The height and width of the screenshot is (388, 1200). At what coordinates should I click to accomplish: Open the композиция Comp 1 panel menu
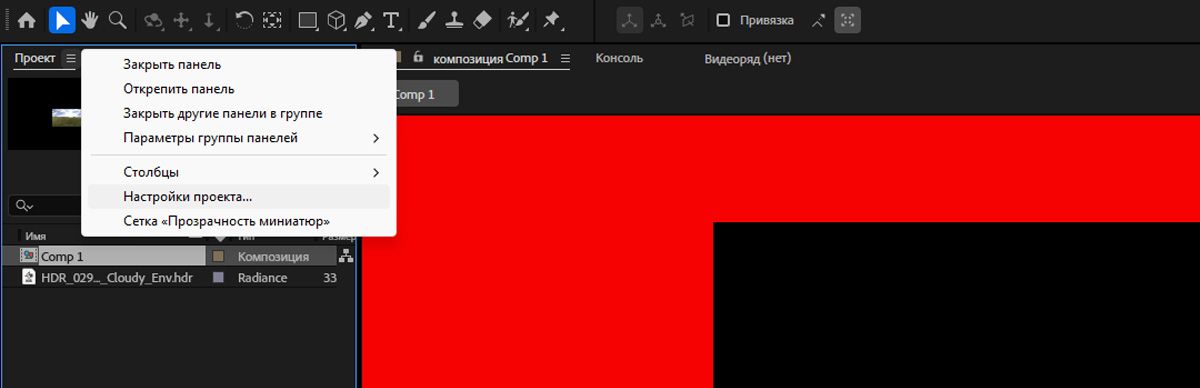565,58
